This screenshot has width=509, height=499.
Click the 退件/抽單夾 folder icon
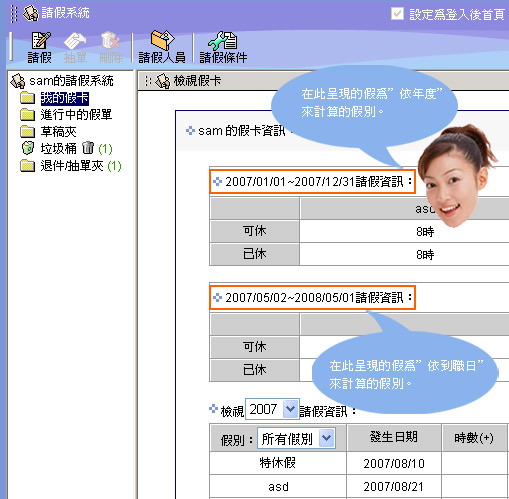tap(27, 166)
